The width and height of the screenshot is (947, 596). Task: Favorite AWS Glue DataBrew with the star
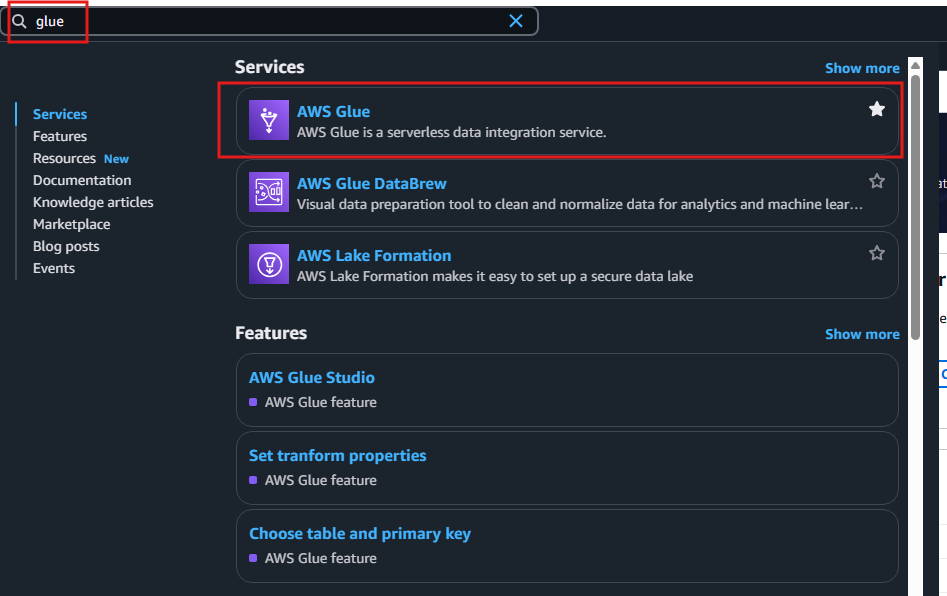coord(876,181)
